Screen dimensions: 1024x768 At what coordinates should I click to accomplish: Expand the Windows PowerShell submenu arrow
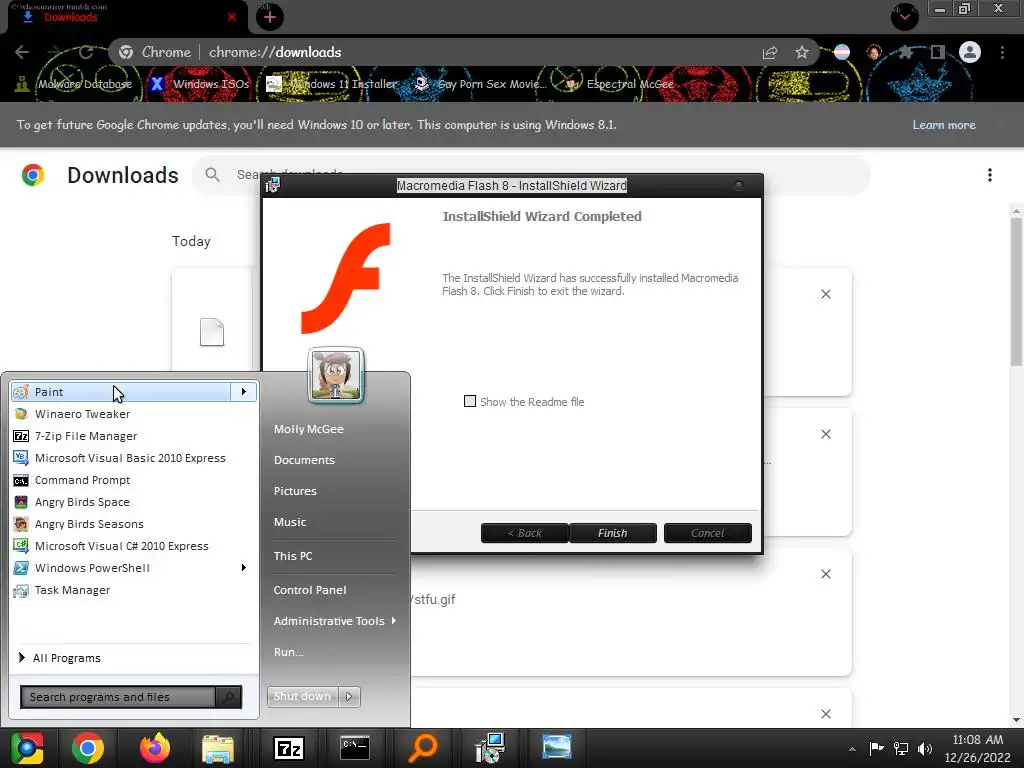[244, 568]
